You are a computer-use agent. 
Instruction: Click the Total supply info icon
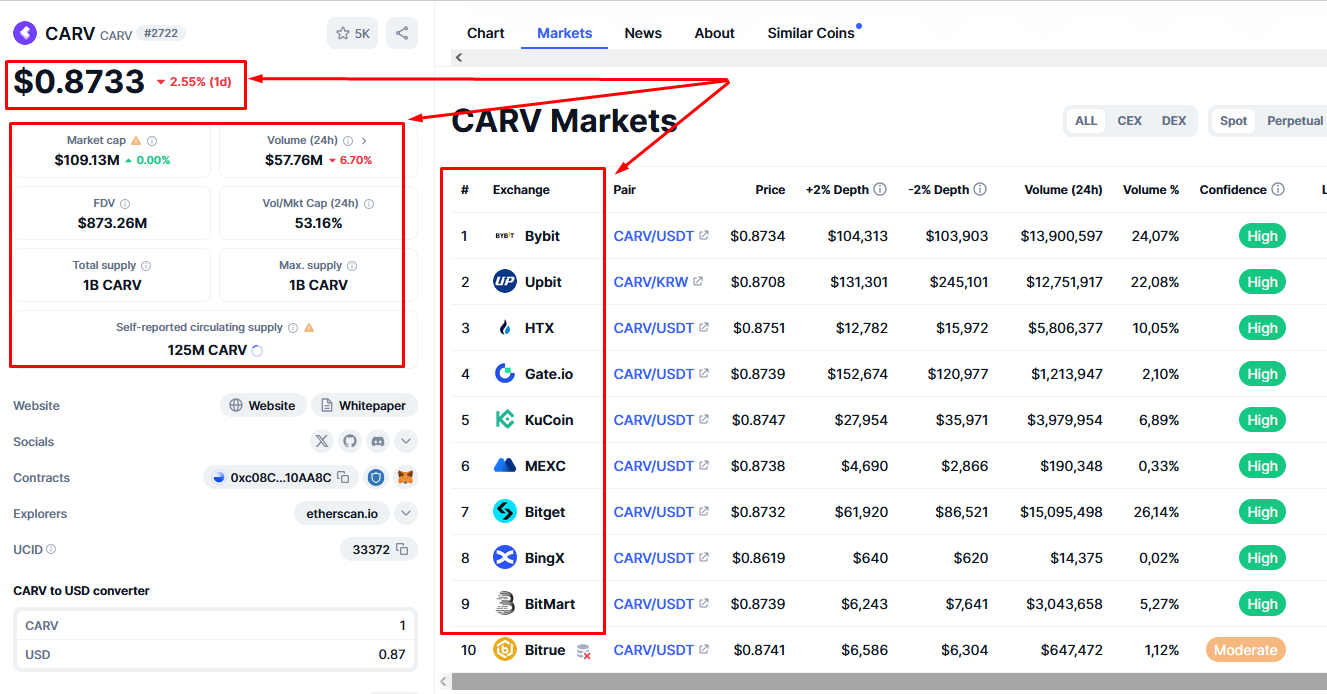(x=146, y=266)
